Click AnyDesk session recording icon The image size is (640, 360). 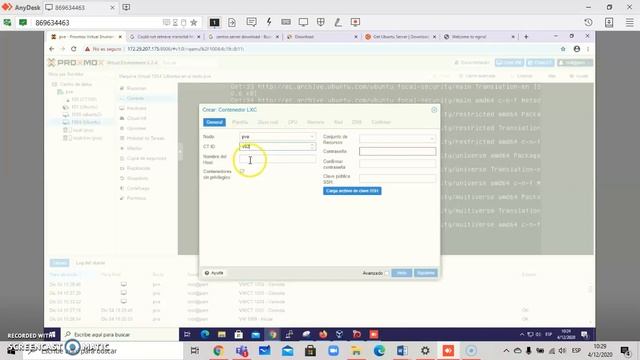(356, 22)
